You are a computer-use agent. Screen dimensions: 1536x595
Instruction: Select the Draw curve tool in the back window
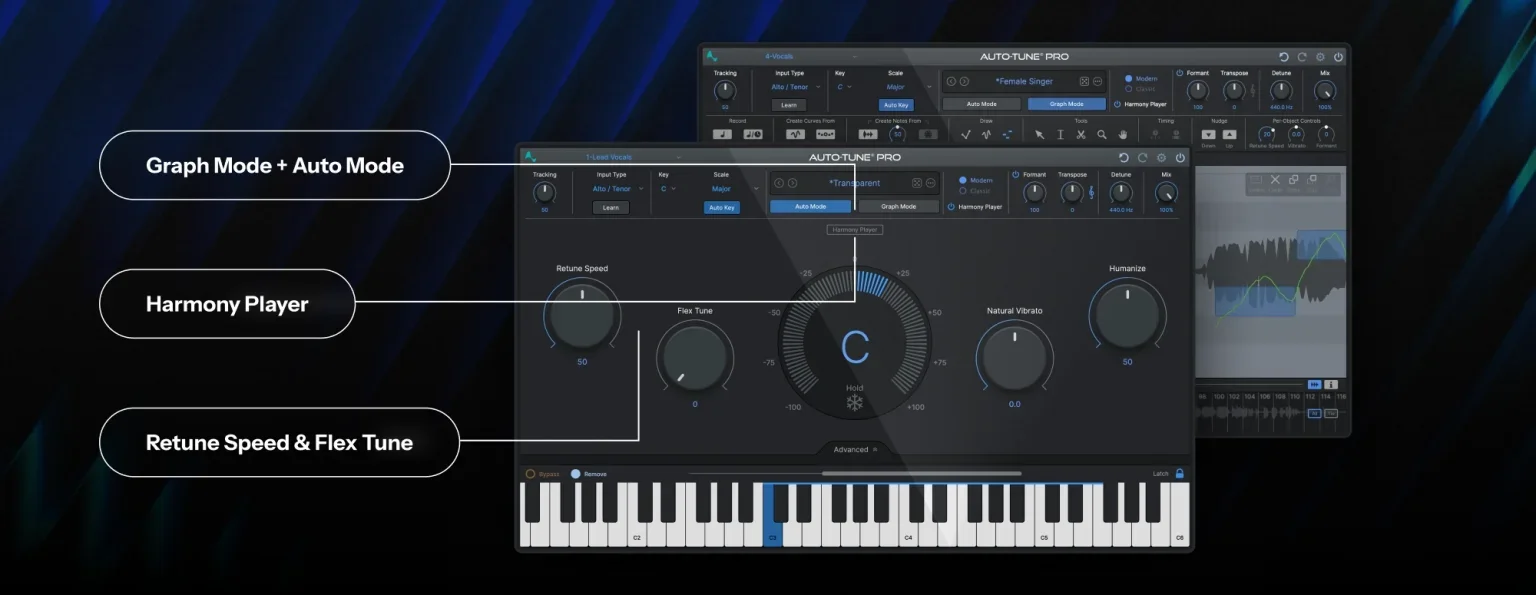[986, 134]
